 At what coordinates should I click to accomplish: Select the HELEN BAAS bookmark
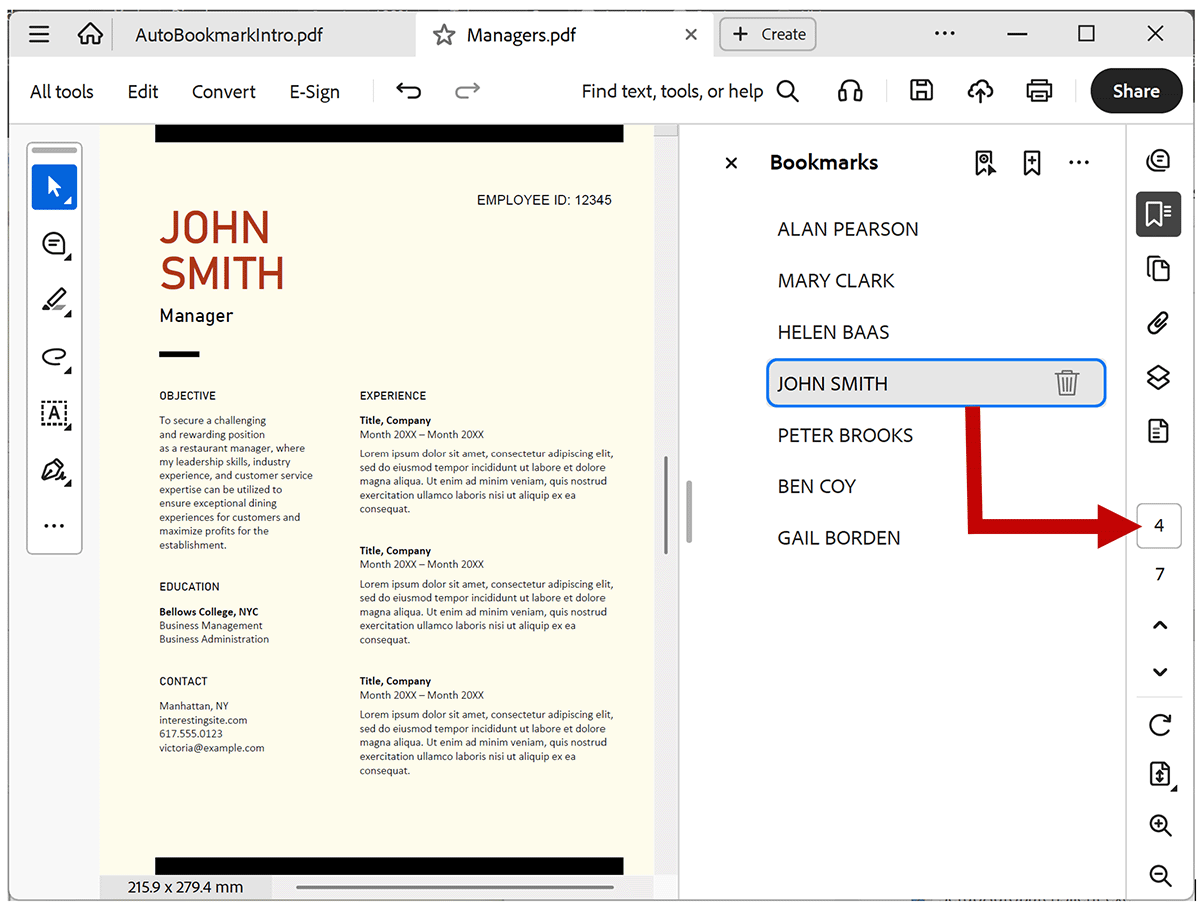833,332
